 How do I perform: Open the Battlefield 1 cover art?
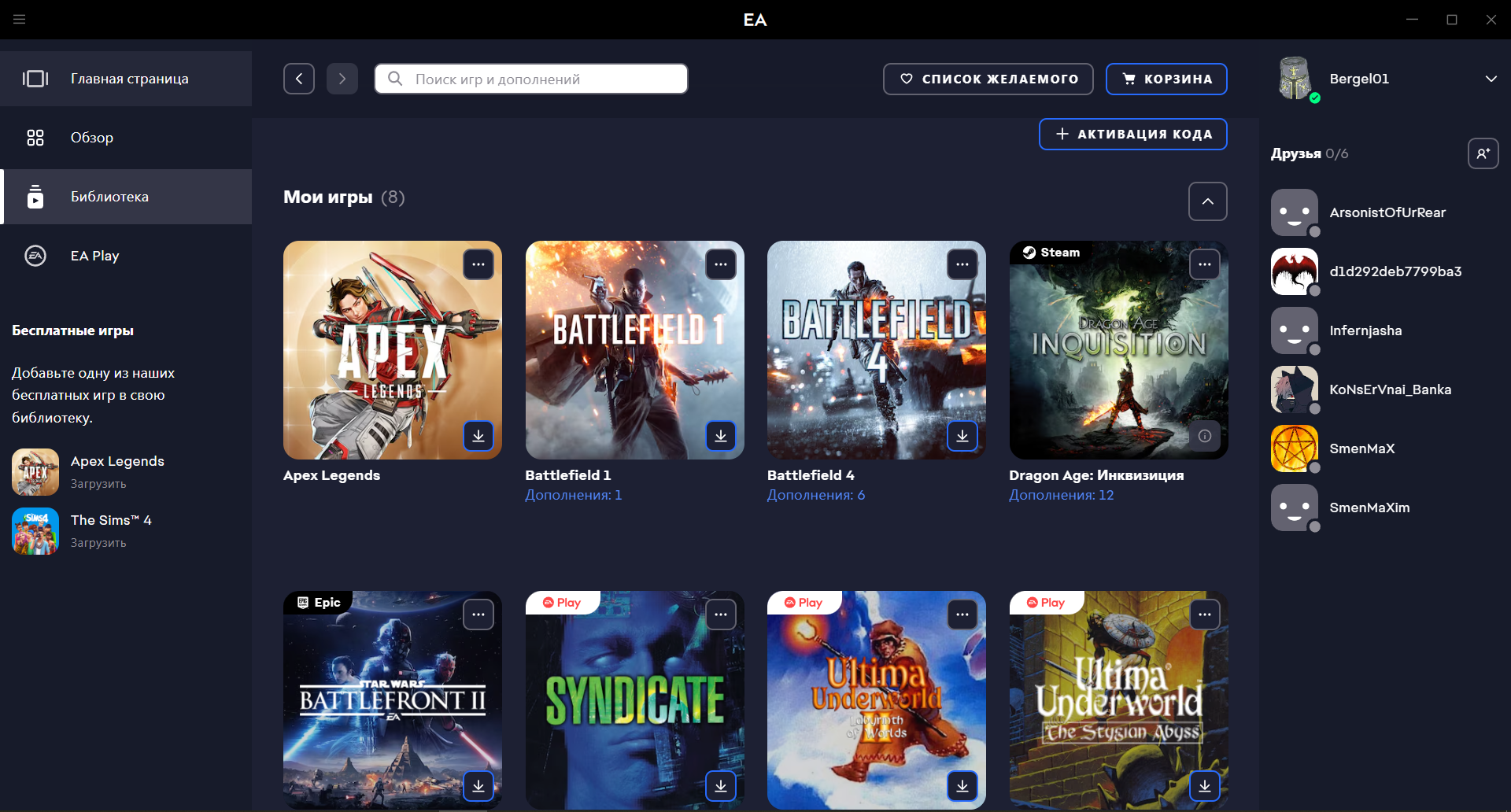tap(635, 350)
